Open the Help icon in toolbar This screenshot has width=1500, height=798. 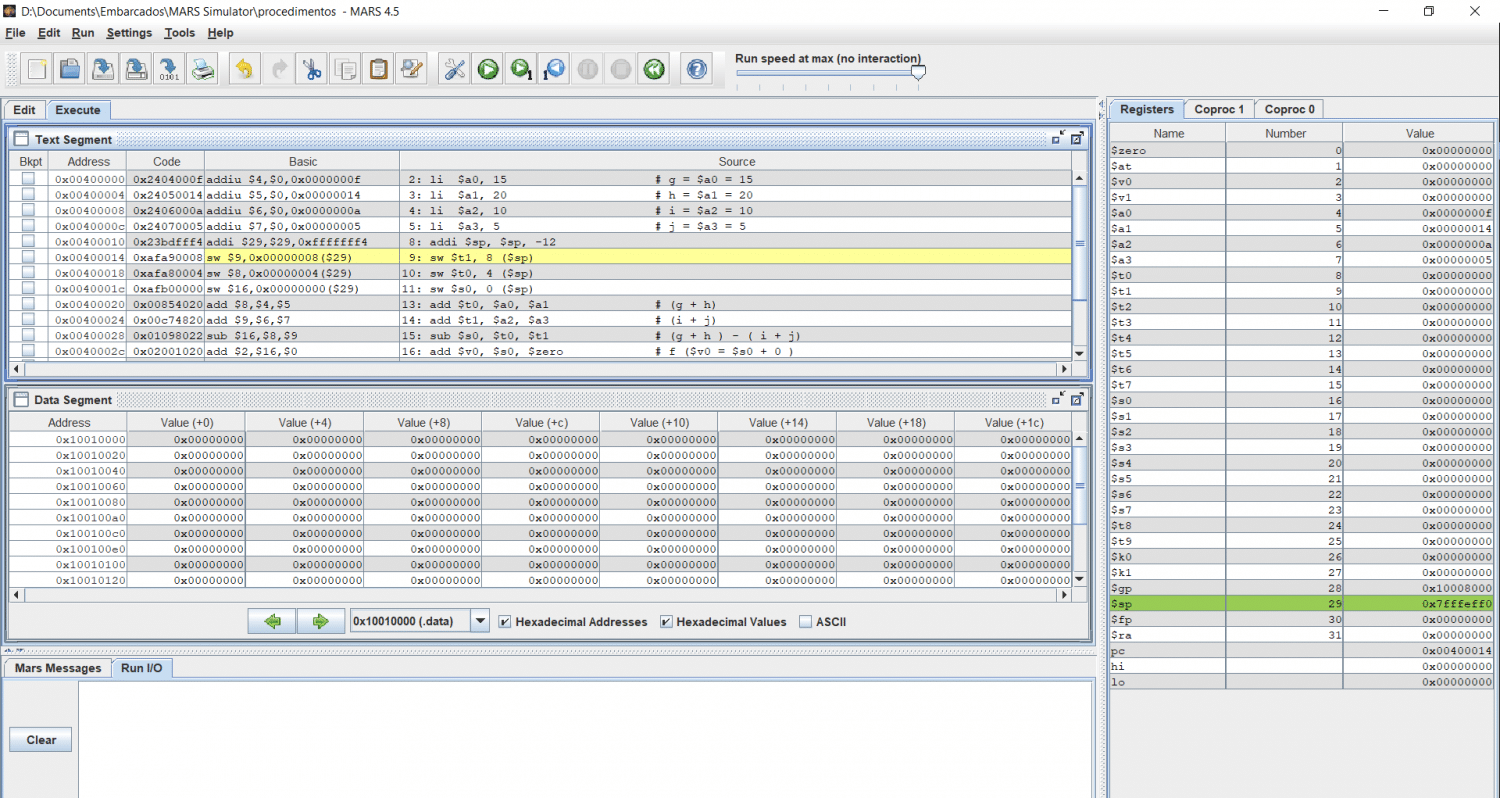(697, 69)
